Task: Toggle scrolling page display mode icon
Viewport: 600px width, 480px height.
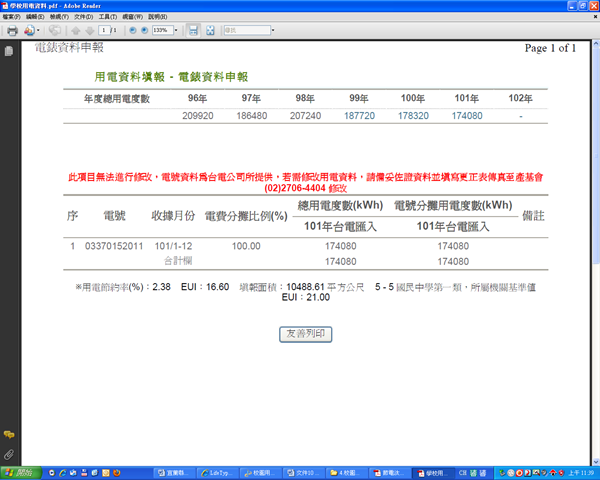Action: pyautogui.click(x=194, y=30)
